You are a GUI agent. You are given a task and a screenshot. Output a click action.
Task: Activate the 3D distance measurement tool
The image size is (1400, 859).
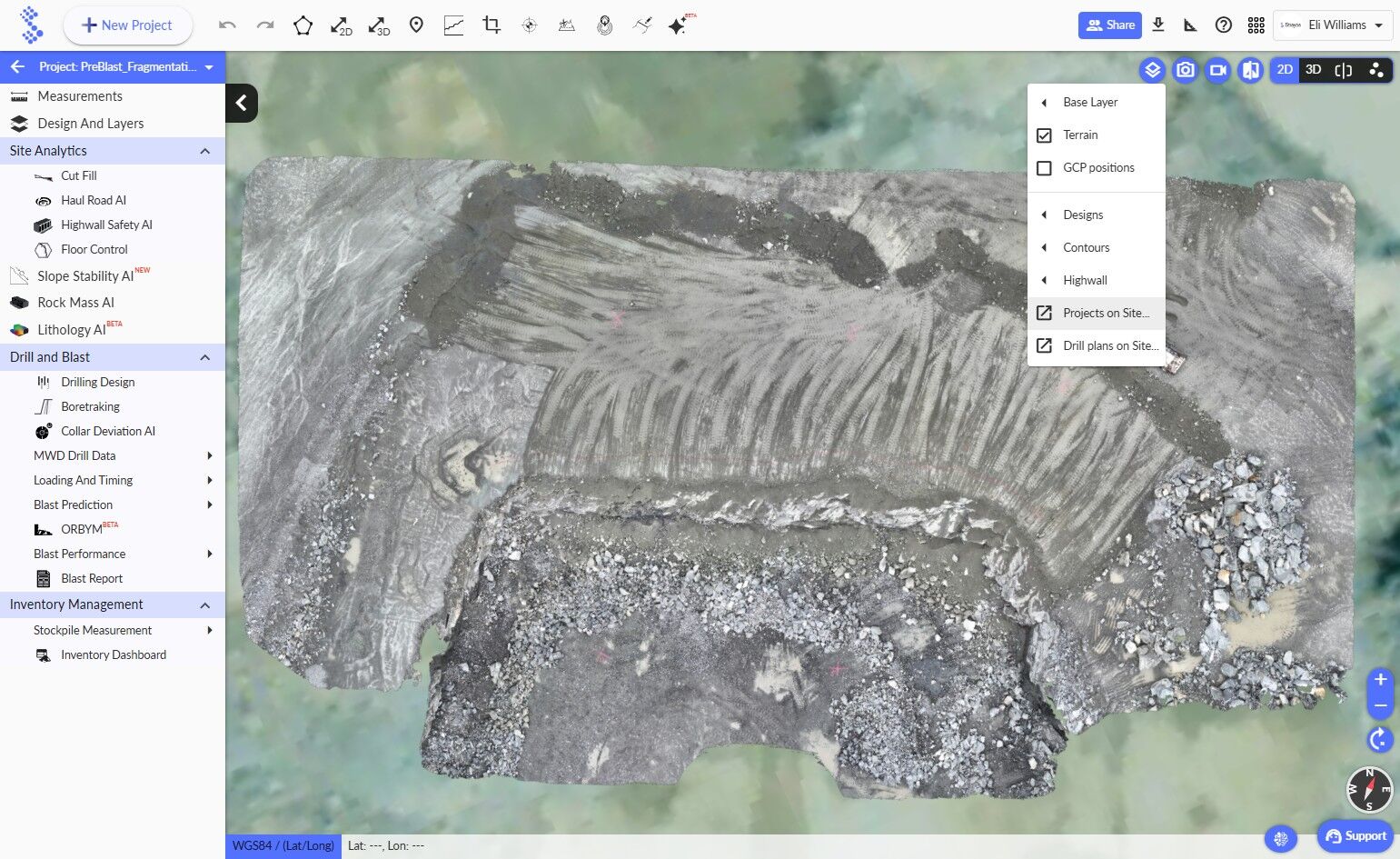pyautogui.click(x=378, y=25)
